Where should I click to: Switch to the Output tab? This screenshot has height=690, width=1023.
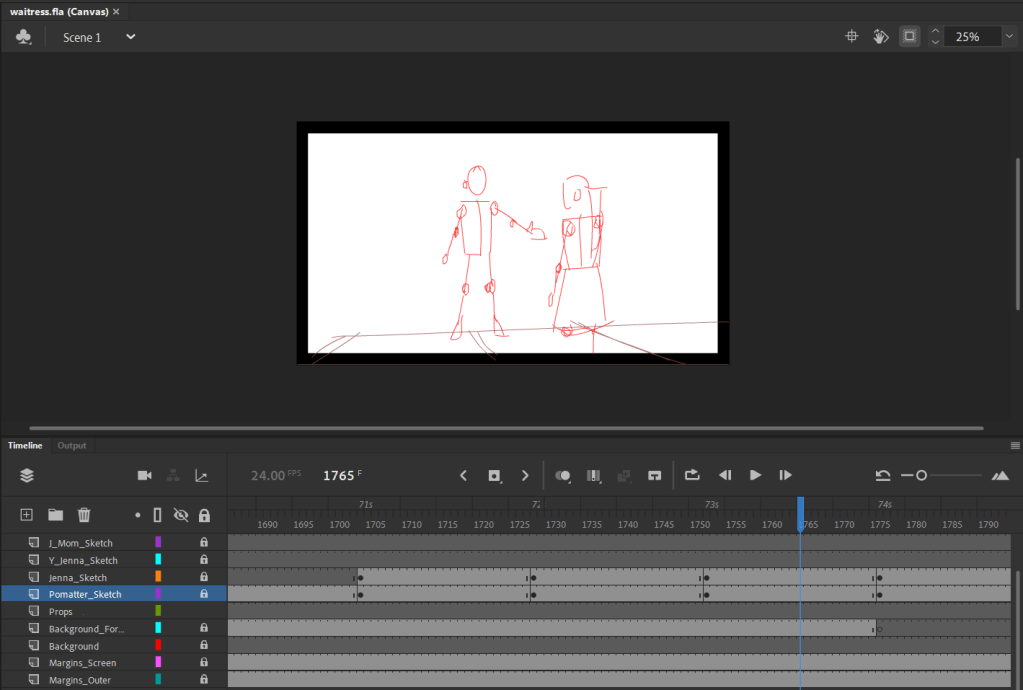tap(72, 445)
